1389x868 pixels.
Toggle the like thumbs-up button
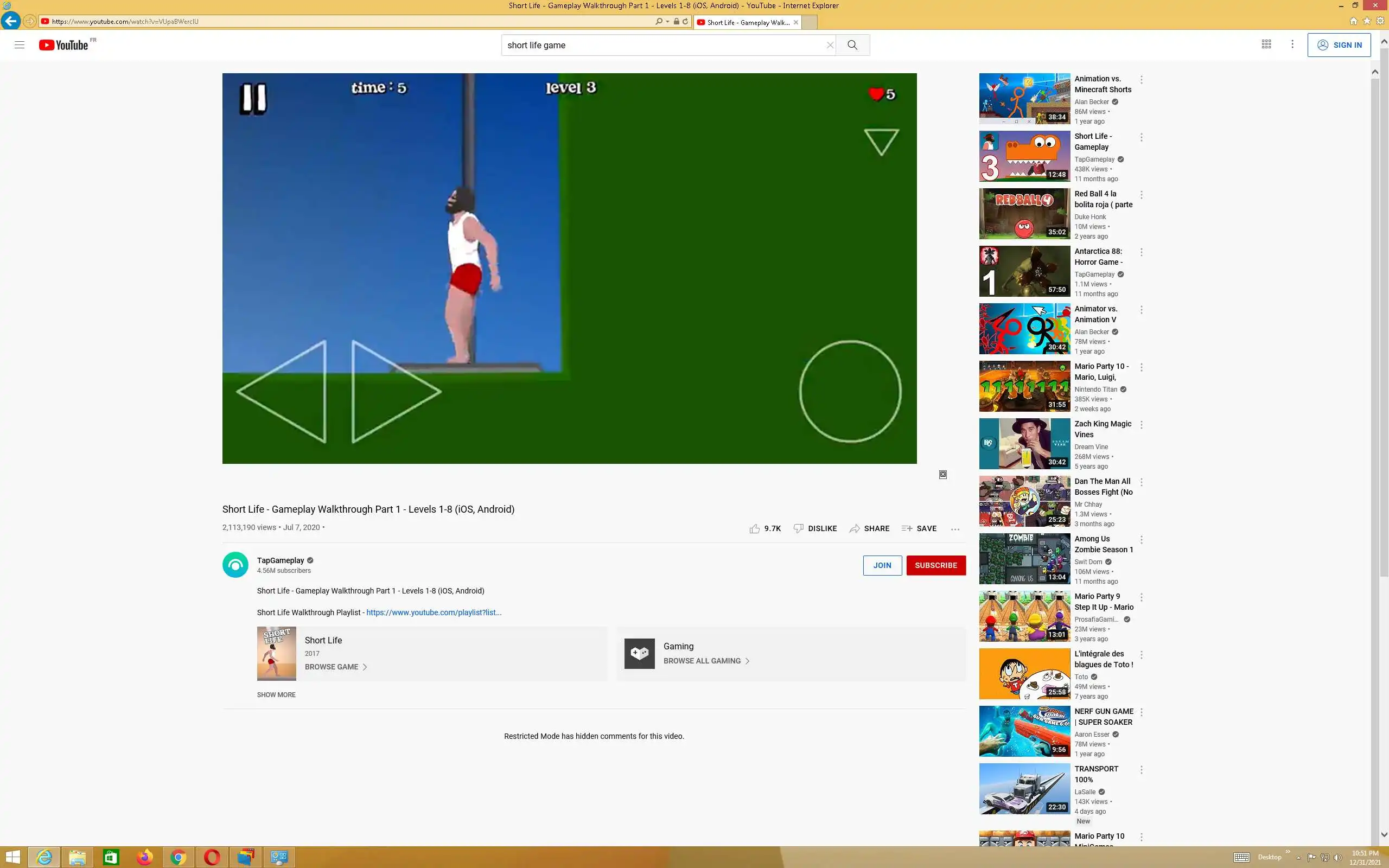coord(755,528)
